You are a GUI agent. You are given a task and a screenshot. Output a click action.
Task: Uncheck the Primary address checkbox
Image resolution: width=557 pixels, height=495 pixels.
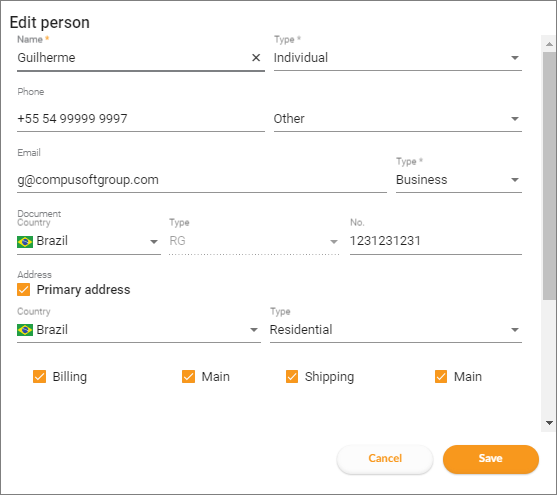click(x=23, y=290)
